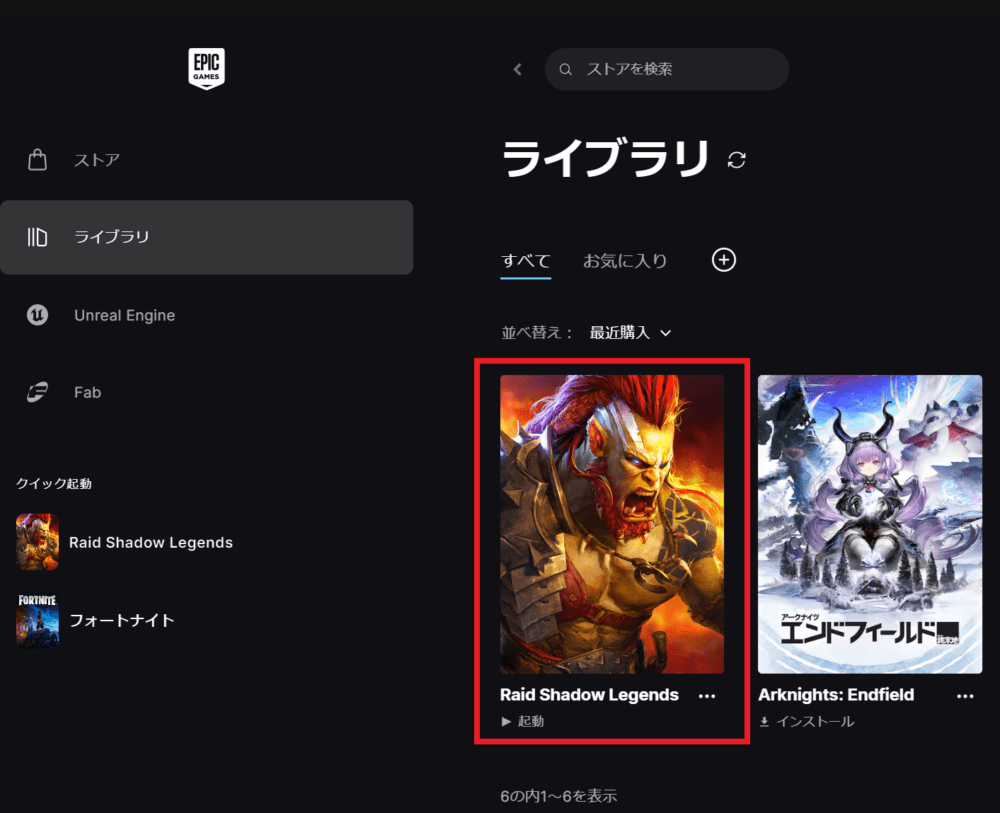Image resolution: width=1000 pixels, height=813 pixels.
Task: Focus the ストアを検索 search field
Action: (666, 69)
